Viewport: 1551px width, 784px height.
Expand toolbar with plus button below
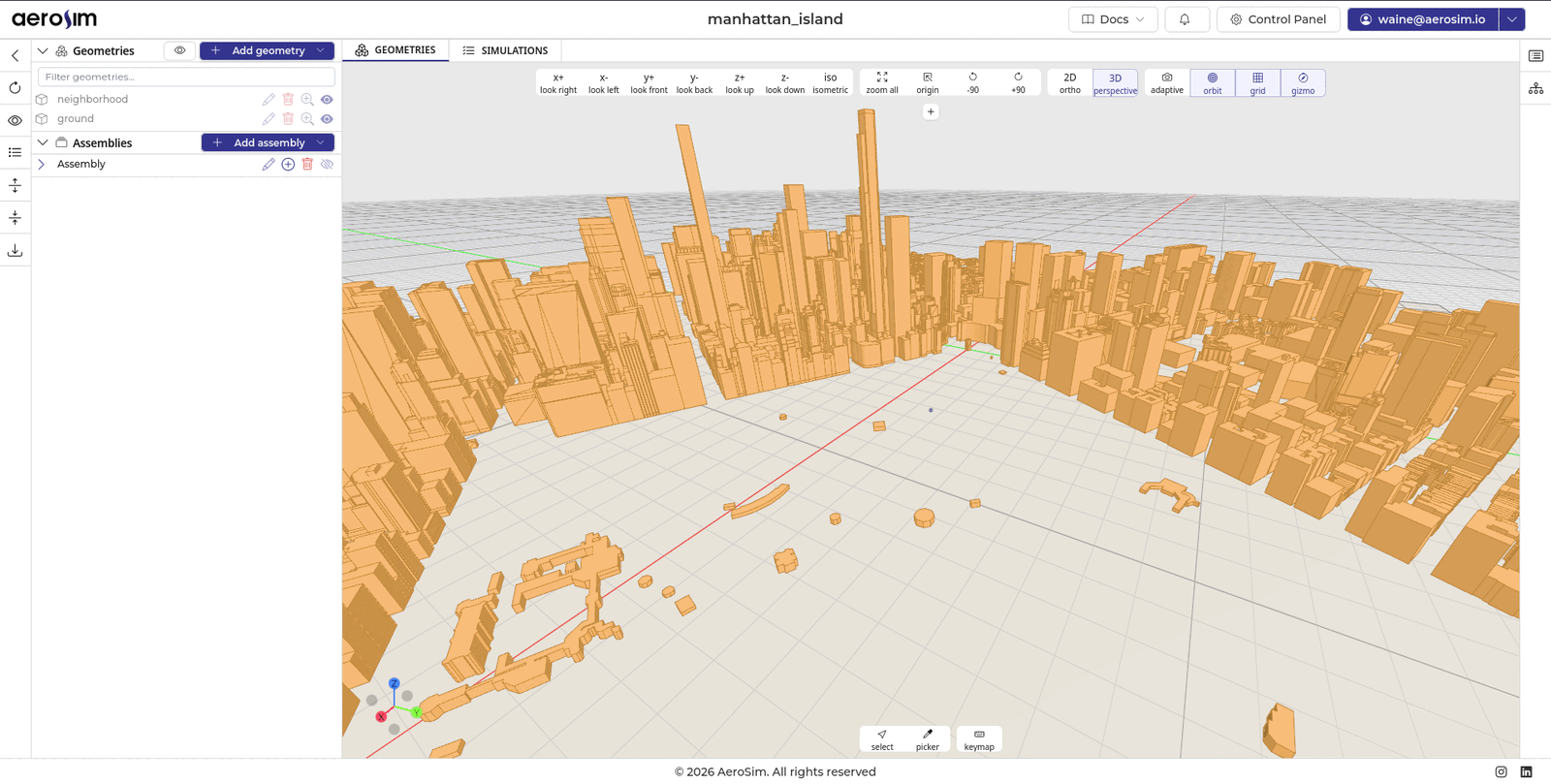pyautogui.click(x=931, y=112)
